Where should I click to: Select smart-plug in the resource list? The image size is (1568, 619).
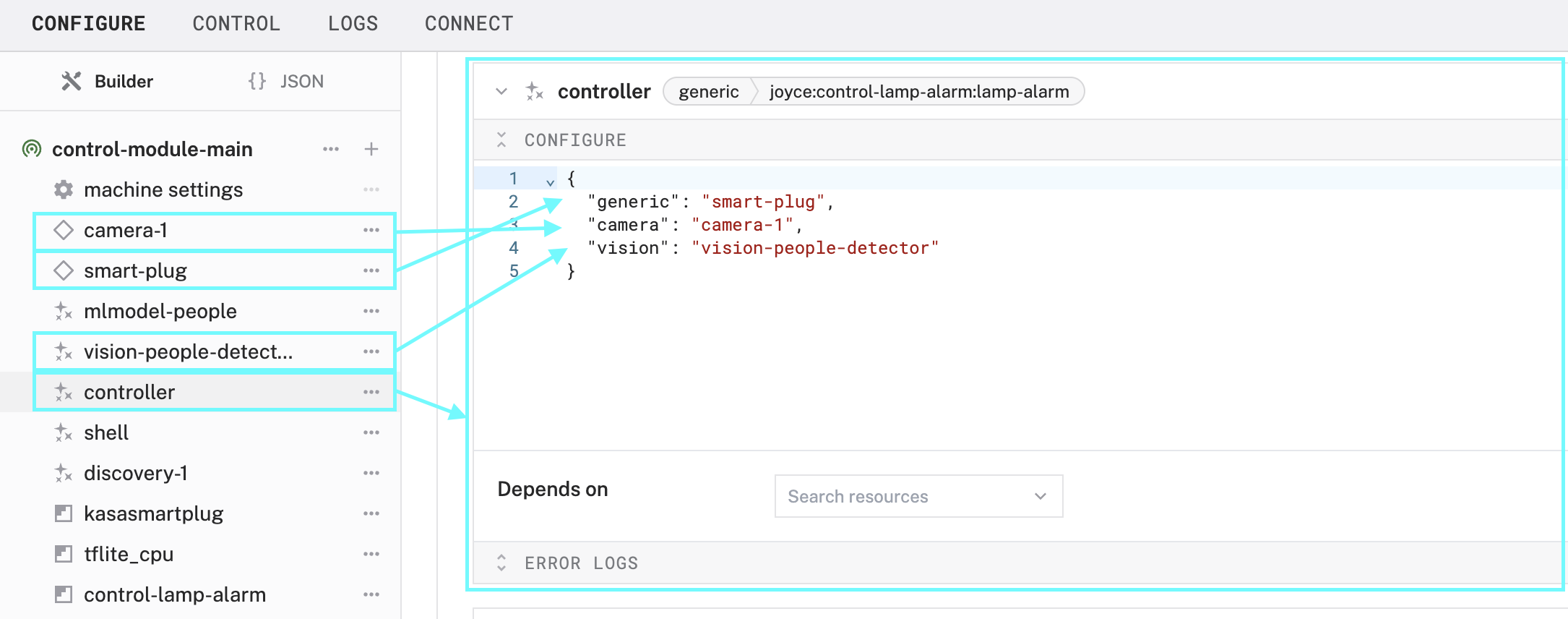[135, 270]
